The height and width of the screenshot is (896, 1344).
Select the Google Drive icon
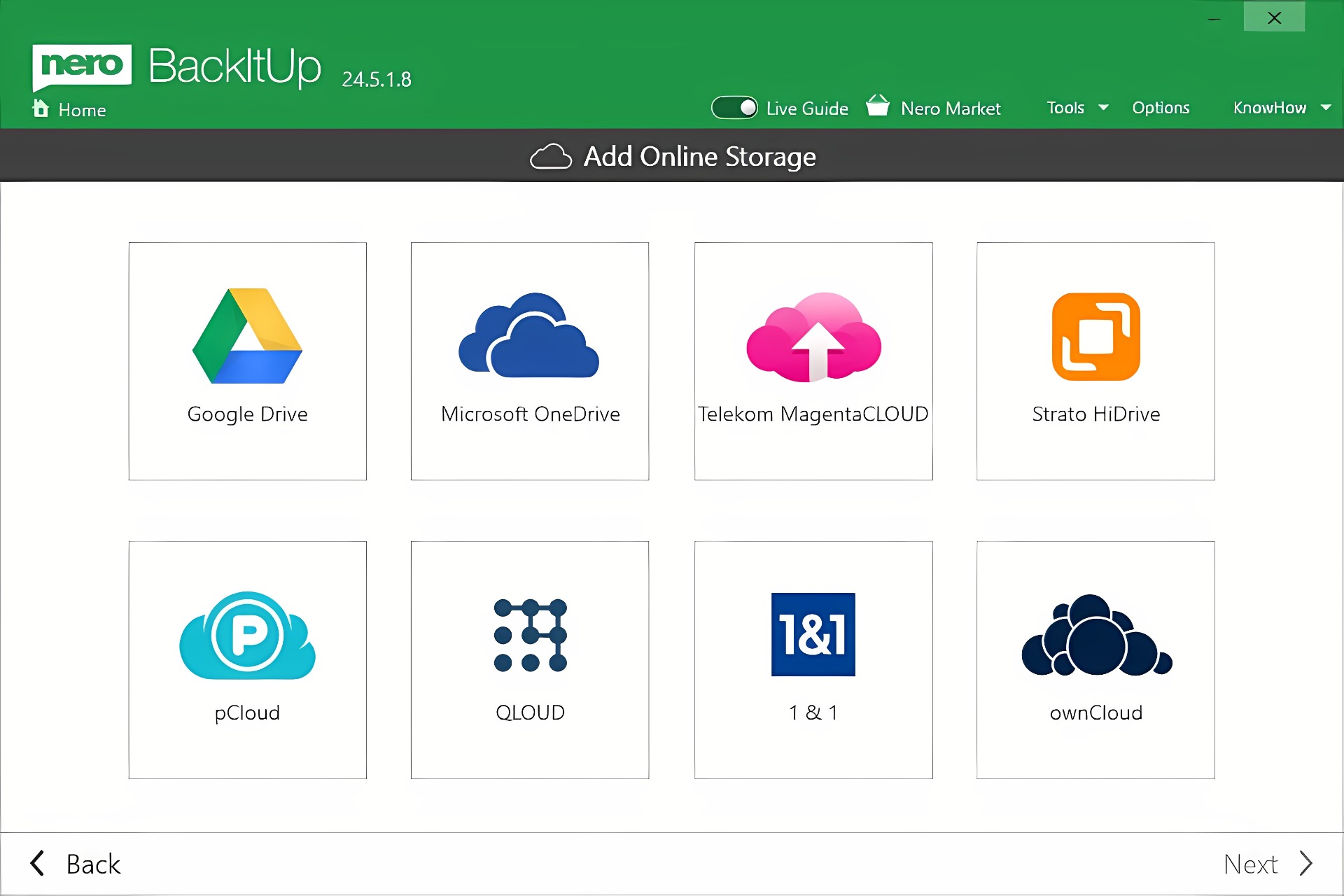pos(247,337)
